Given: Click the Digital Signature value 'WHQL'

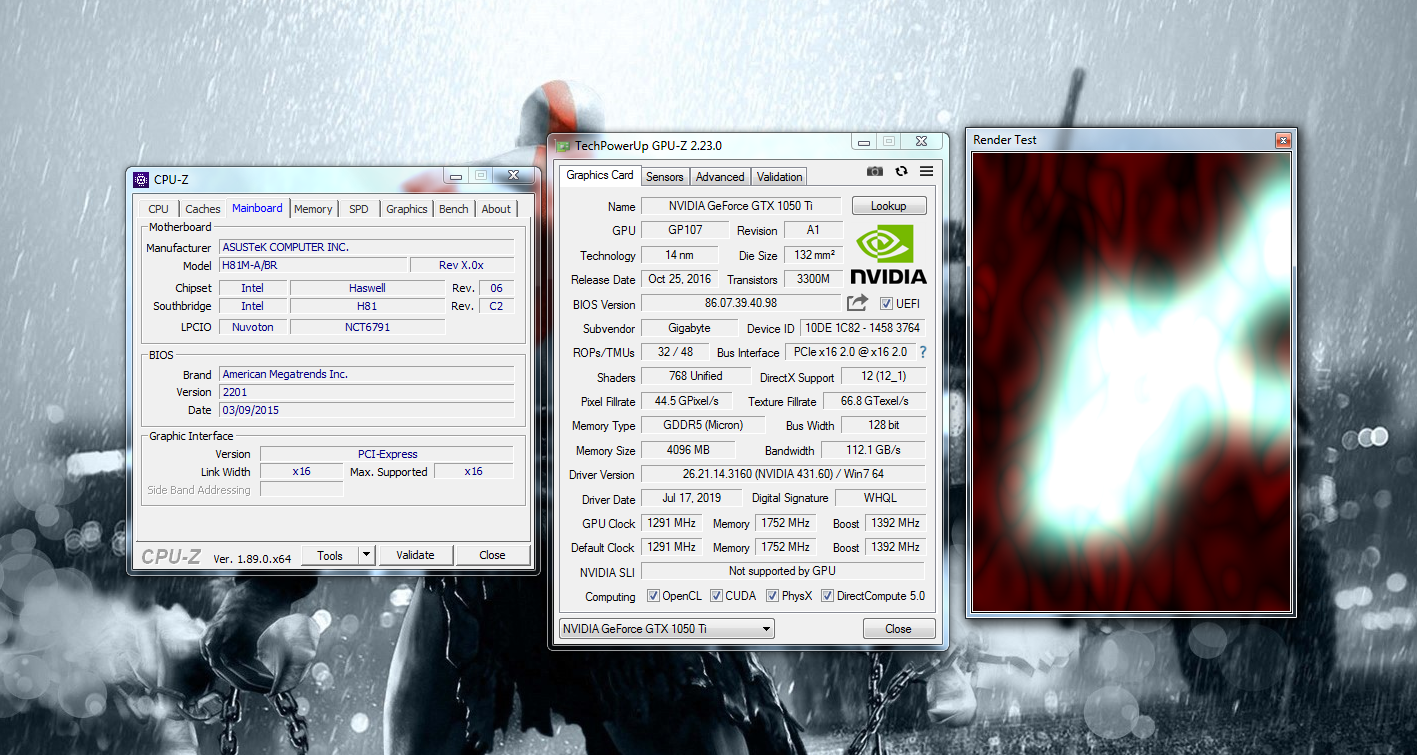Looking at the screenshot, I should (880, 498).
